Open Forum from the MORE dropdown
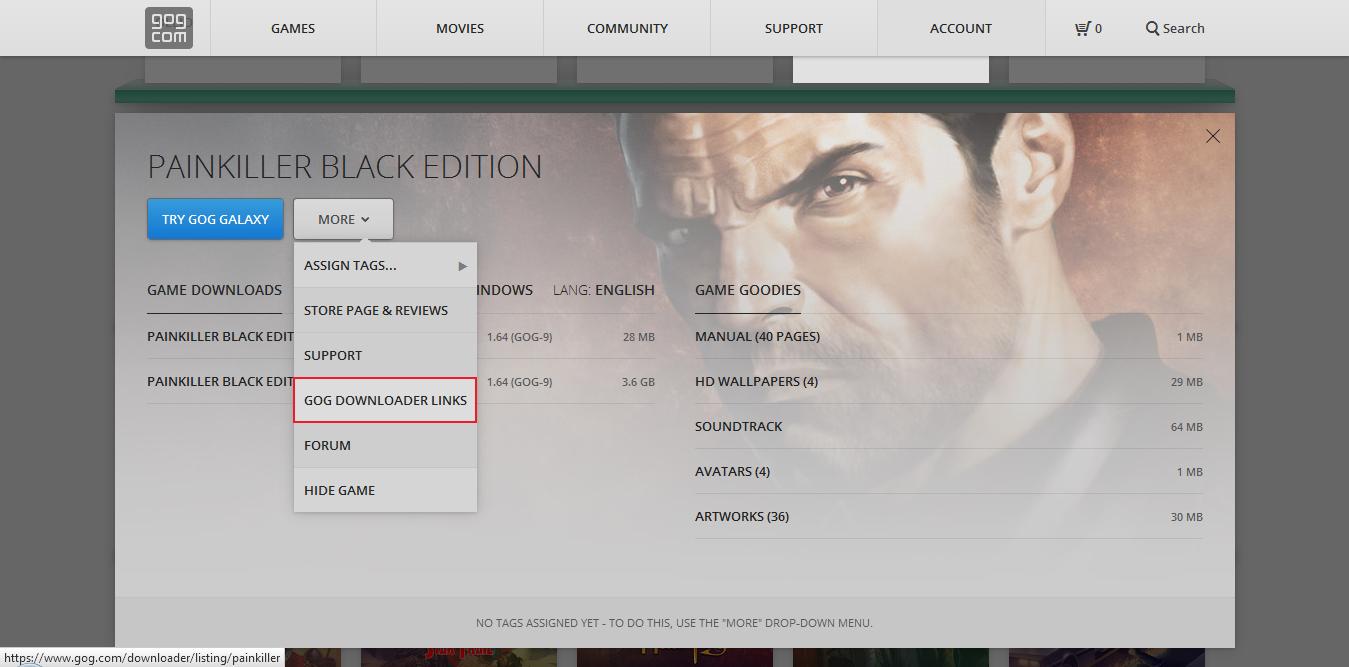This screenshot has width=1349, height=667. point(385,445)
